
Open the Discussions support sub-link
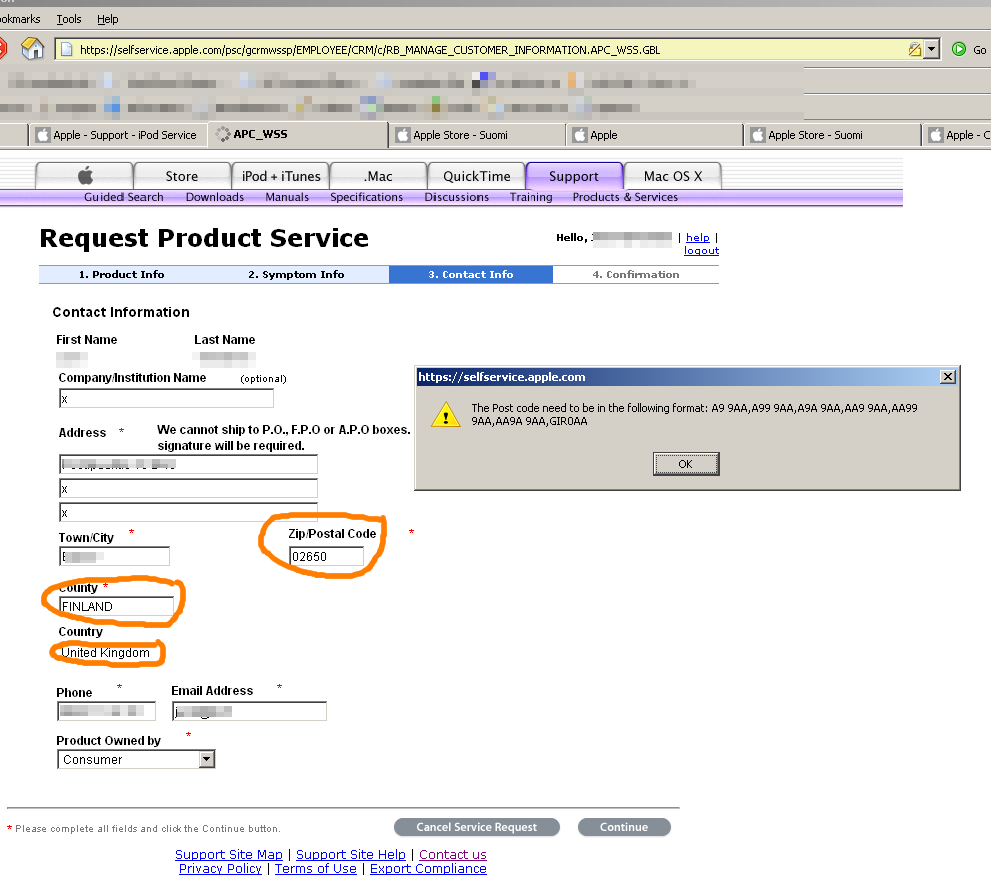[x=456, y=197]
